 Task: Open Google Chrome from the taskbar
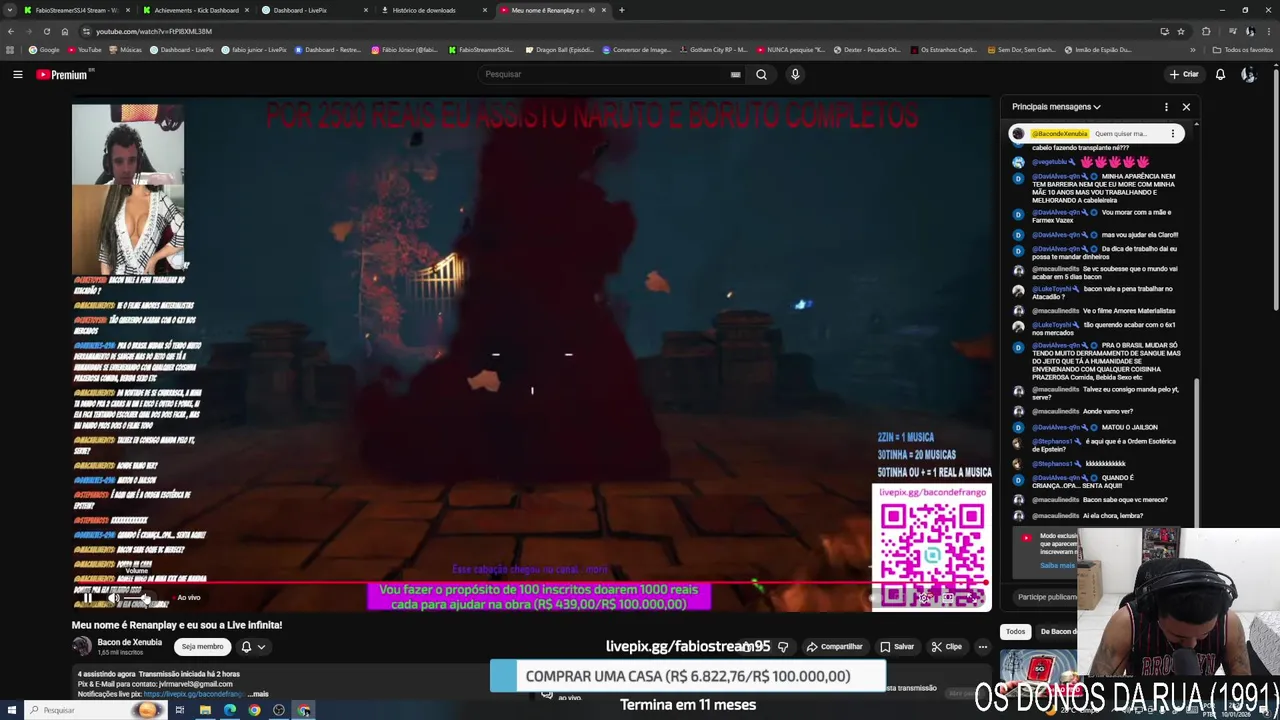tap(255, 710)
